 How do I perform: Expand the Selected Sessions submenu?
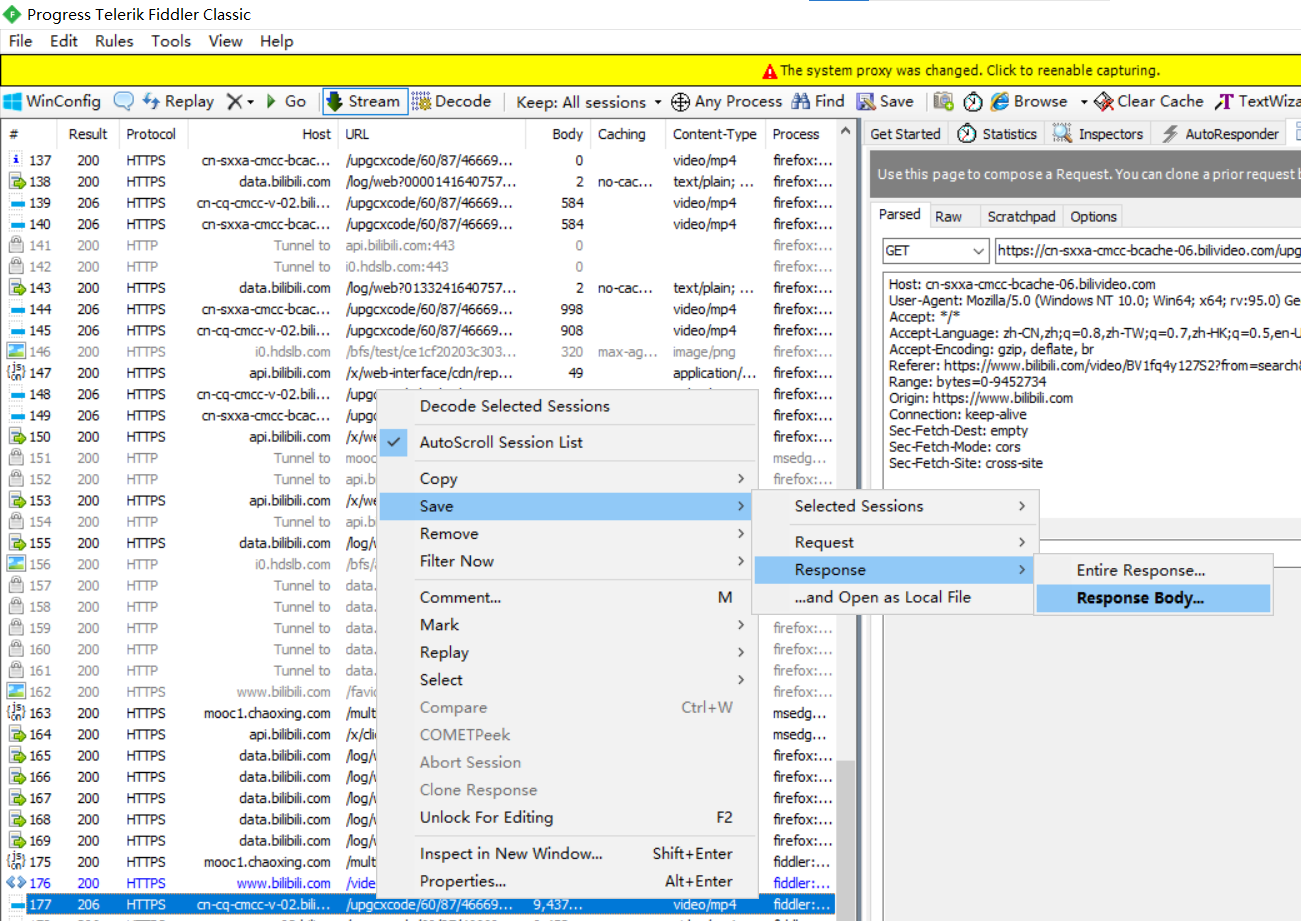[896, 506]
